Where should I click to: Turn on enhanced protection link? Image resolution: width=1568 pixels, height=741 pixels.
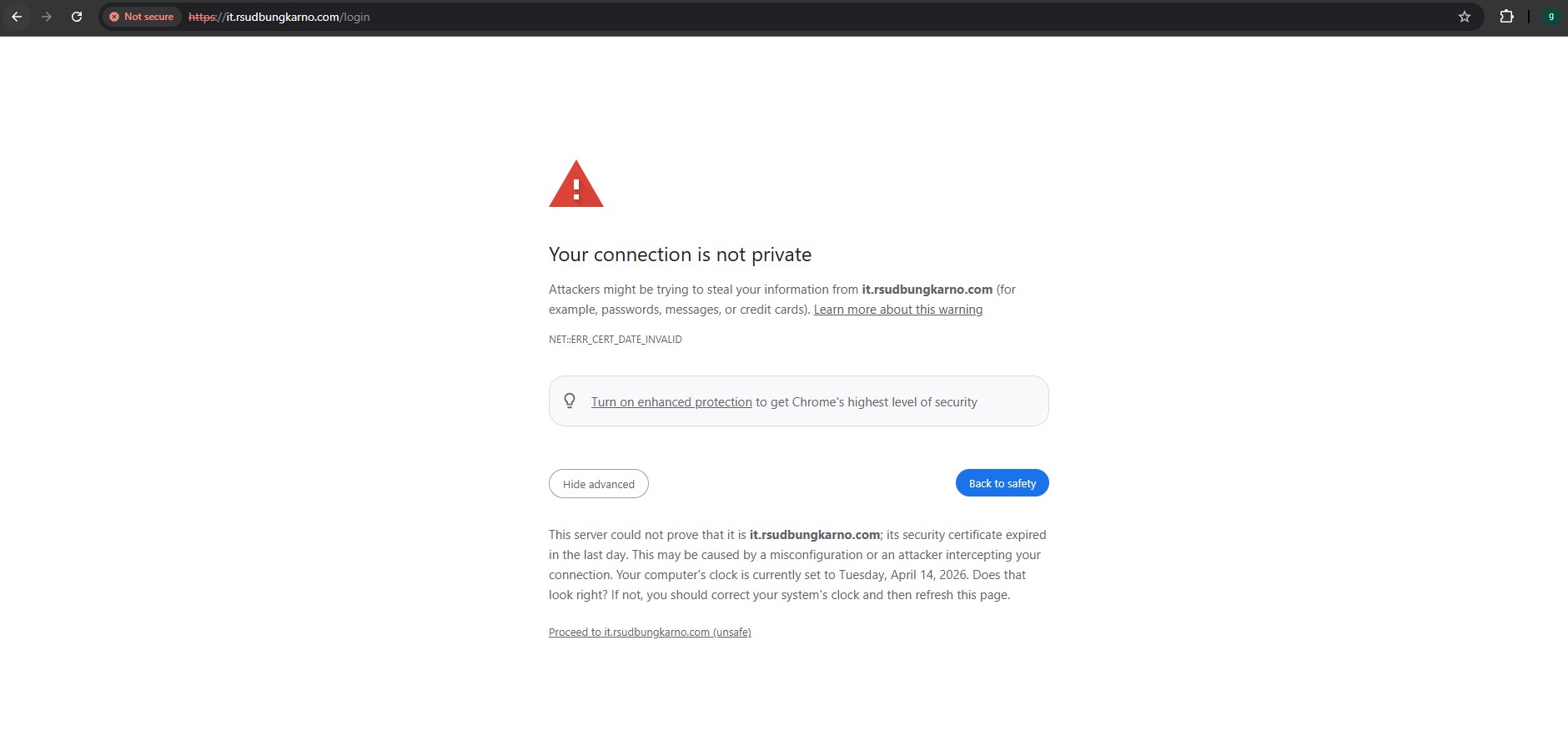click(x=671, y=402)
